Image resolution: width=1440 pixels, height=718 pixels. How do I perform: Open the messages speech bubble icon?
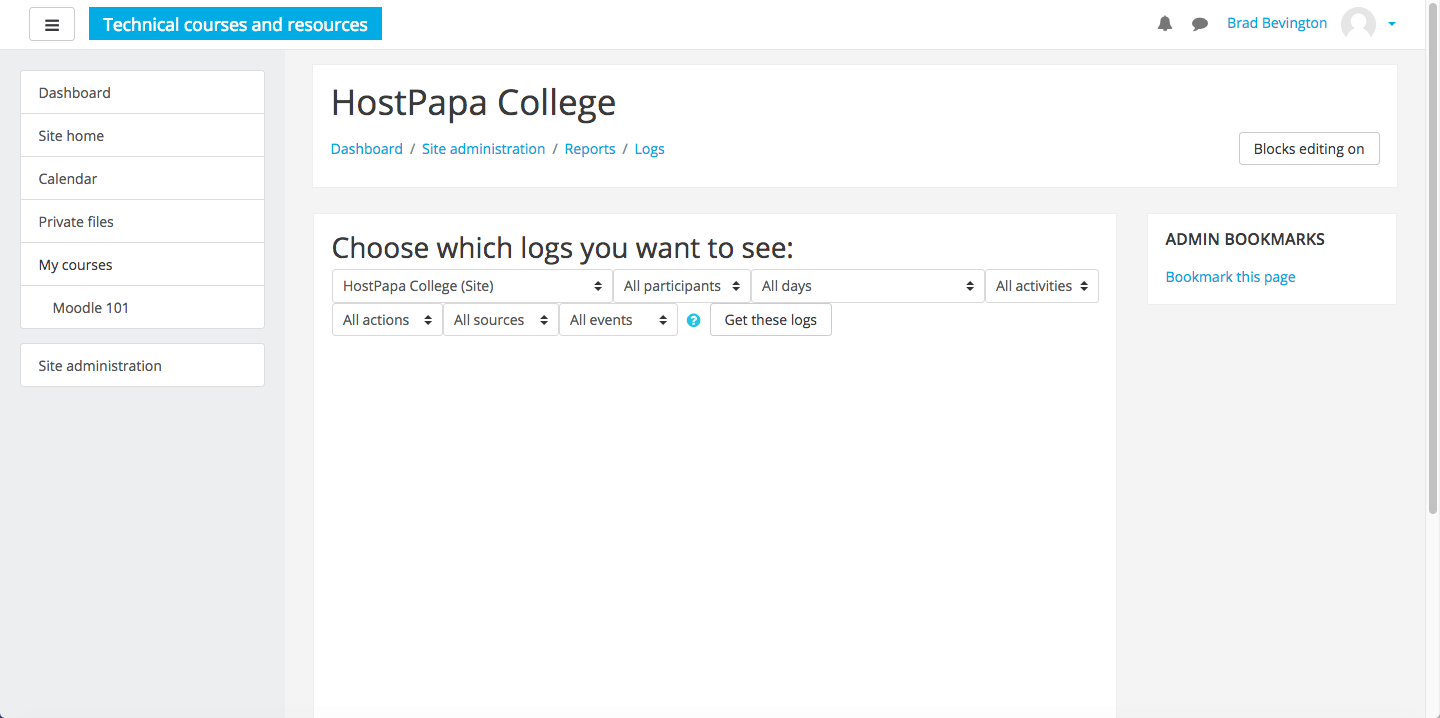(1200, 24)
